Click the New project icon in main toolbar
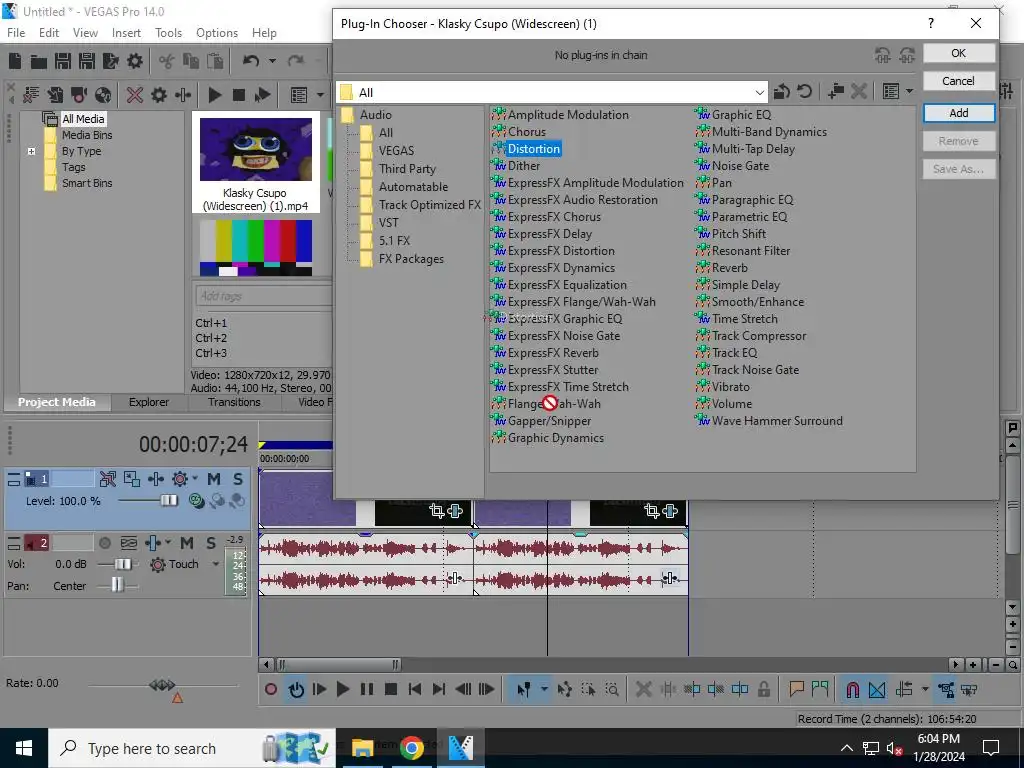Viewport: 1024px width, 768px height. (x=15, y=61)
